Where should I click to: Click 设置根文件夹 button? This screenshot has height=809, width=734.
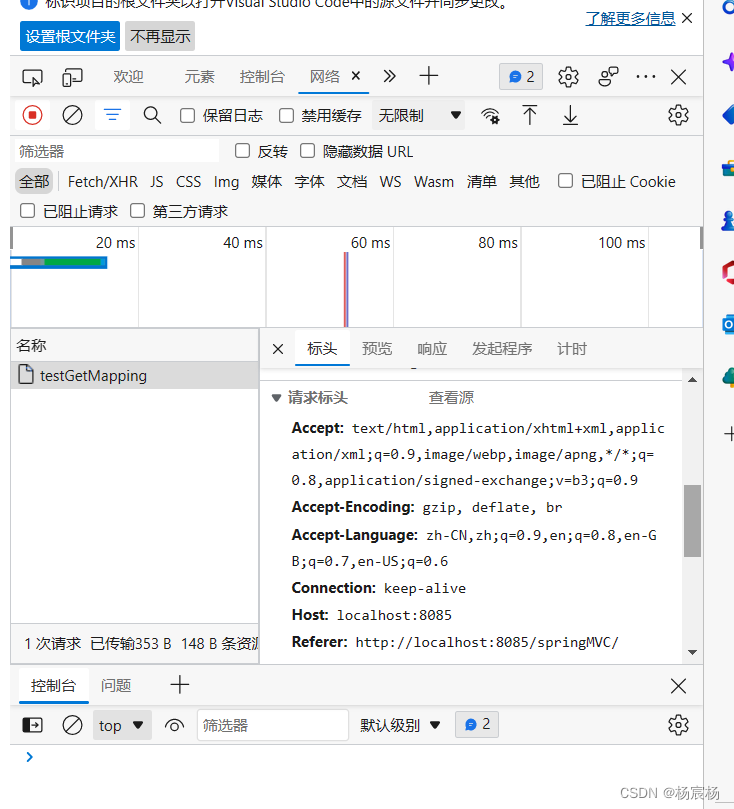70,36
